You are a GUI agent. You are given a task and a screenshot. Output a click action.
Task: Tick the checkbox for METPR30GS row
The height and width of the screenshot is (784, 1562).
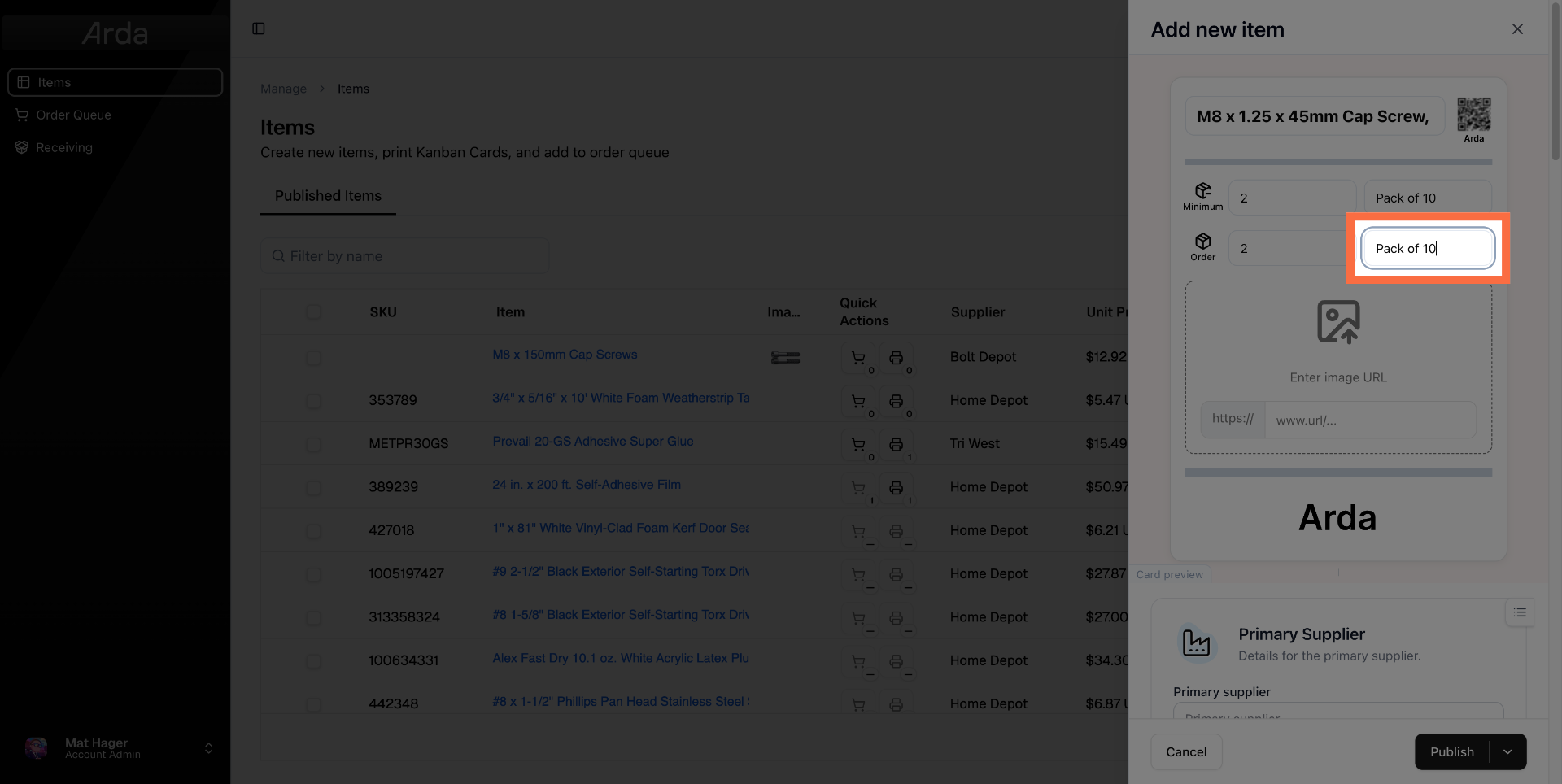[x=313, y=445]
